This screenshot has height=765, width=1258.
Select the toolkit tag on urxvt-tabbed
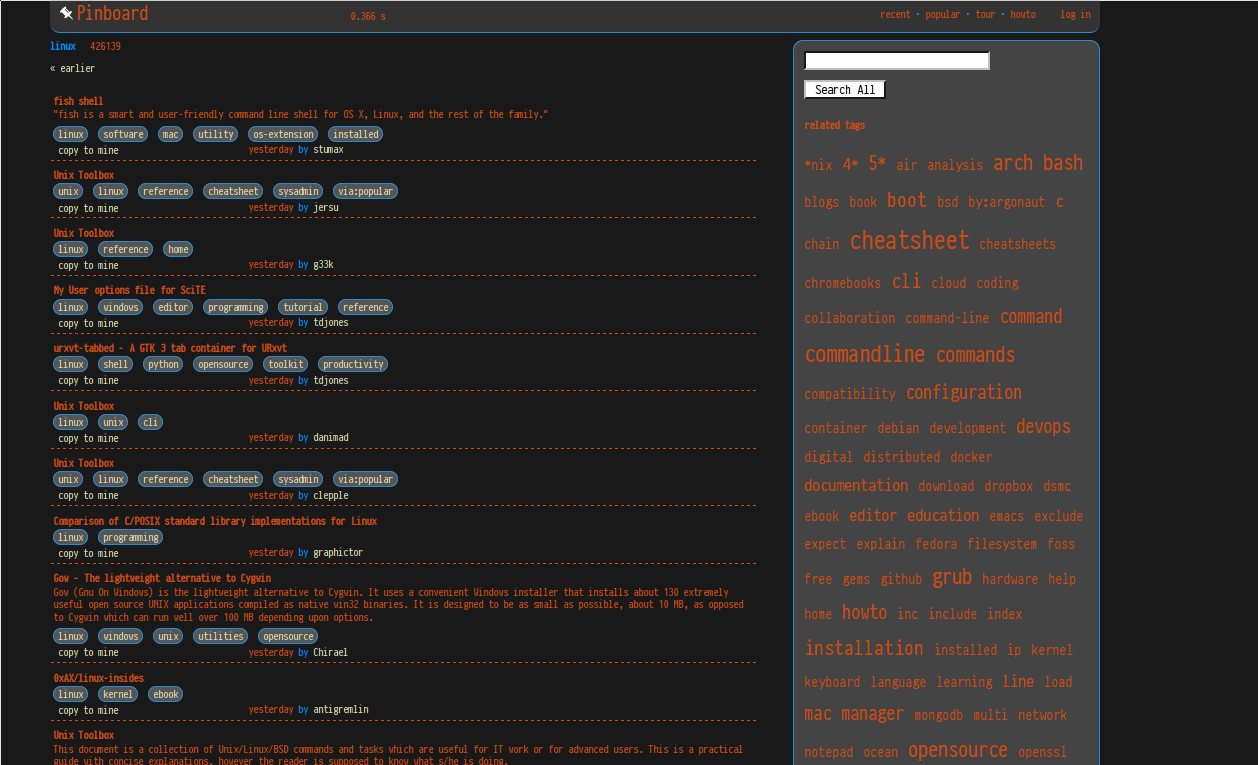click(x=287, y=364)
